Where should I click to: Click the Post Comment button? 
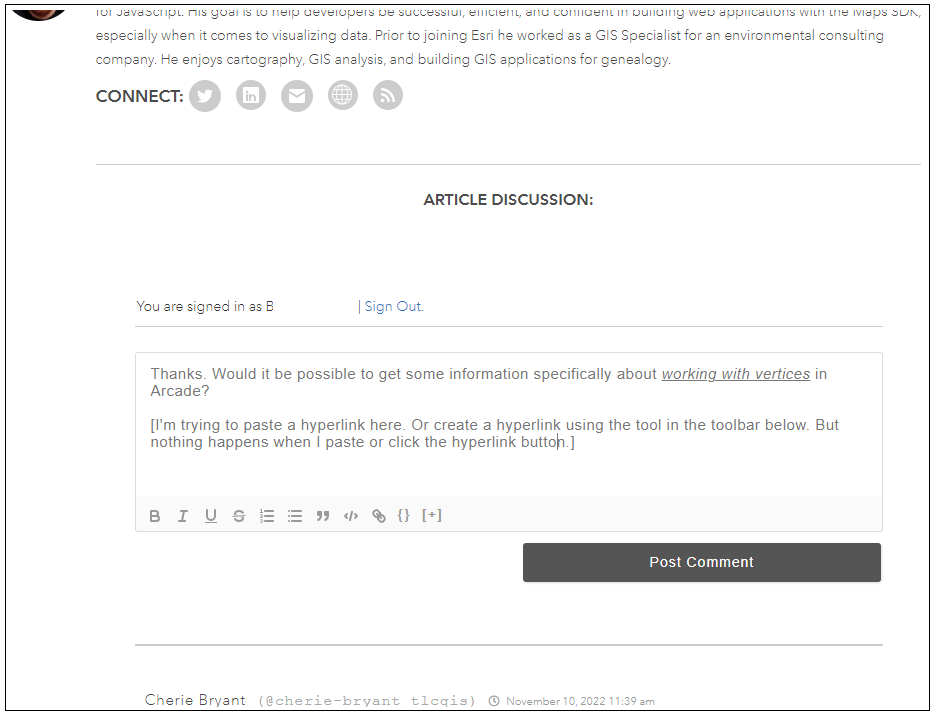(701, 562)
